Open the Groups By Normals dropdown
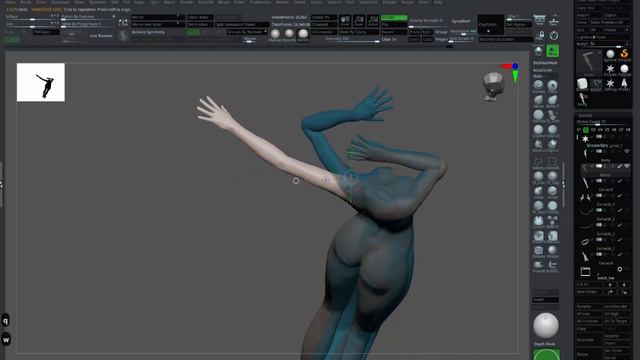 point(247,32)
